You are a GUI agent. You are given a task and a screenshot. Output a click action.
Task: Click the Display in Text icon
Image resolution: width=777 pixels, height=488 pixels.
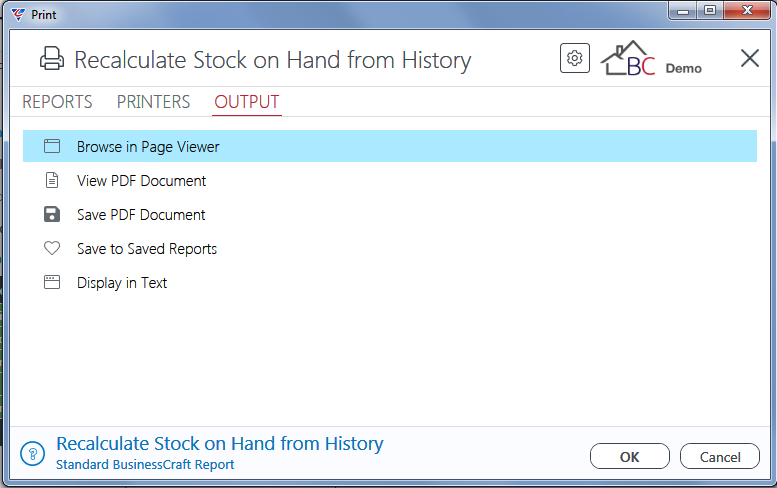(x=52, y=282)
